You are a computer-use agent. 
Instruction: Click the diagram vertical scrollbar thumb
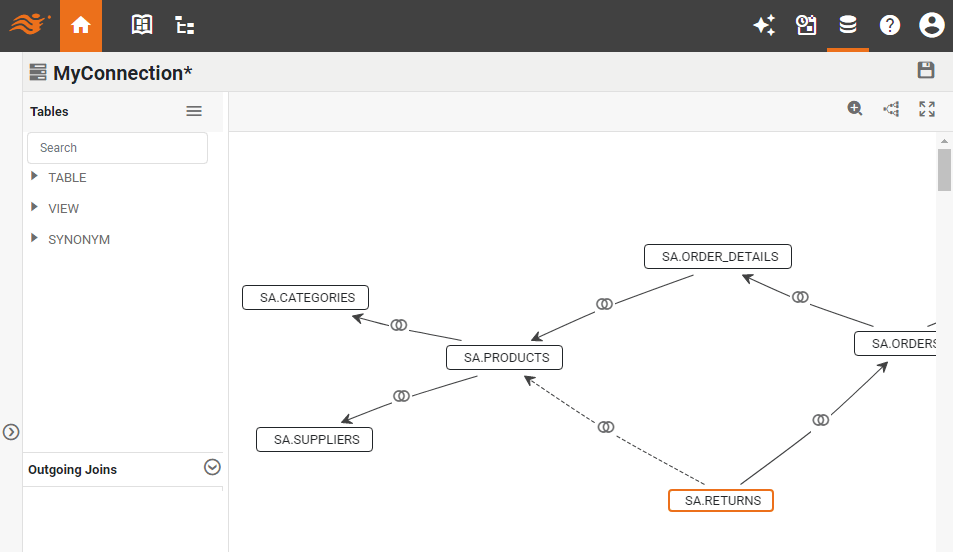(x=944, y=170)
